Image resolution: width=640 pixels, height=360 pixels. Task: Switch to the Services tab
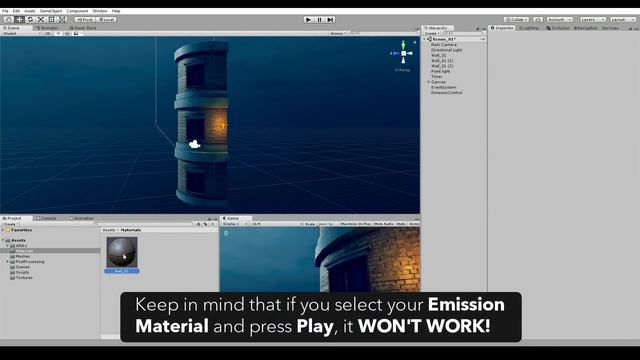tap(610, 28)
